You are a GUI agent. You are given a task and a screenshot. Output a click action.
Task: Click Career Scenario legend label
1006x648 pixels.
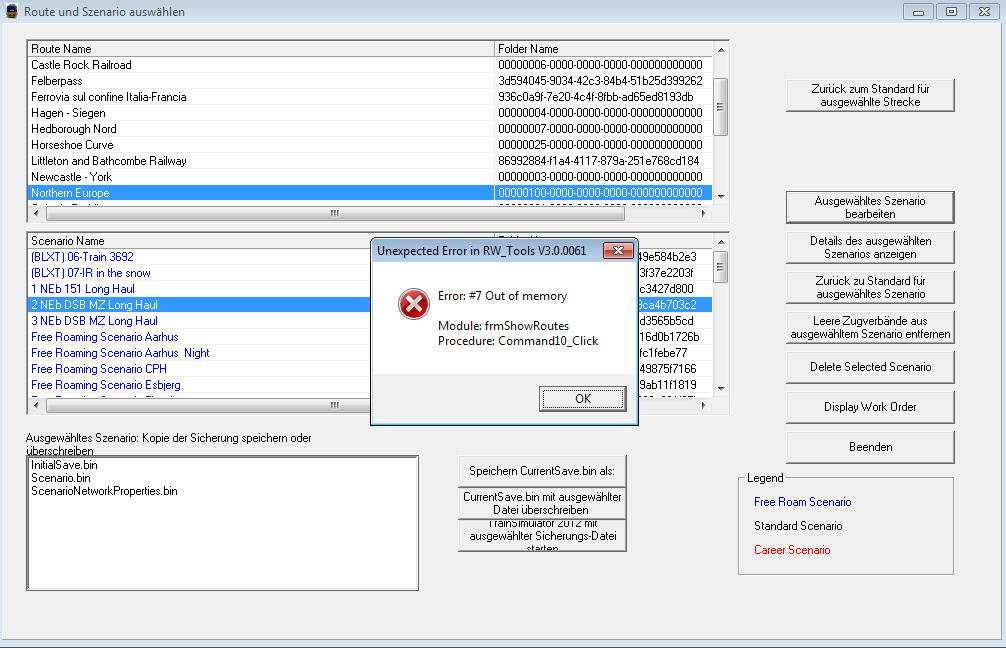[x=792, y=550]
